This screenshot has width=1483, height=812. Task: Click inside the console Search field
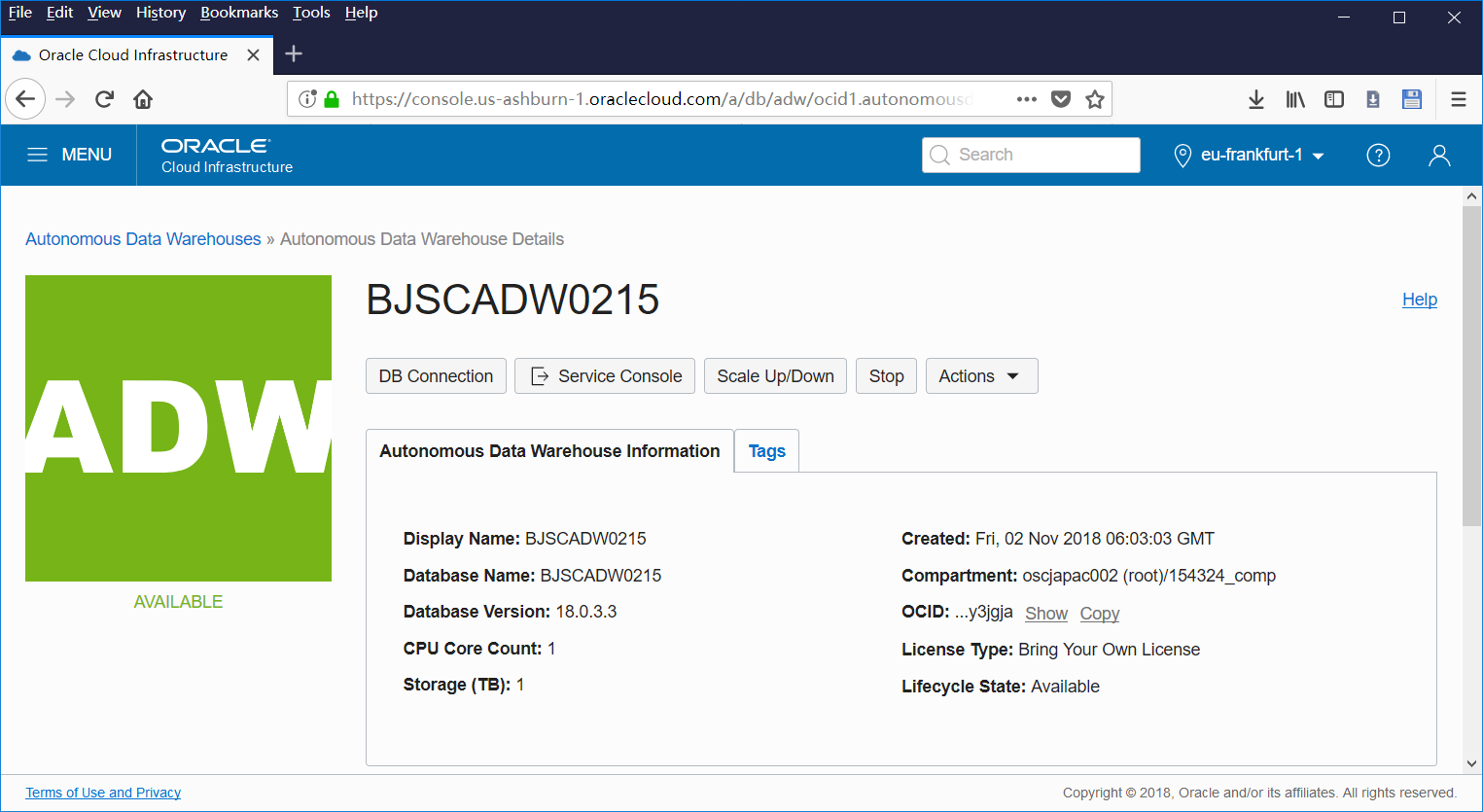pos(1031,155)
